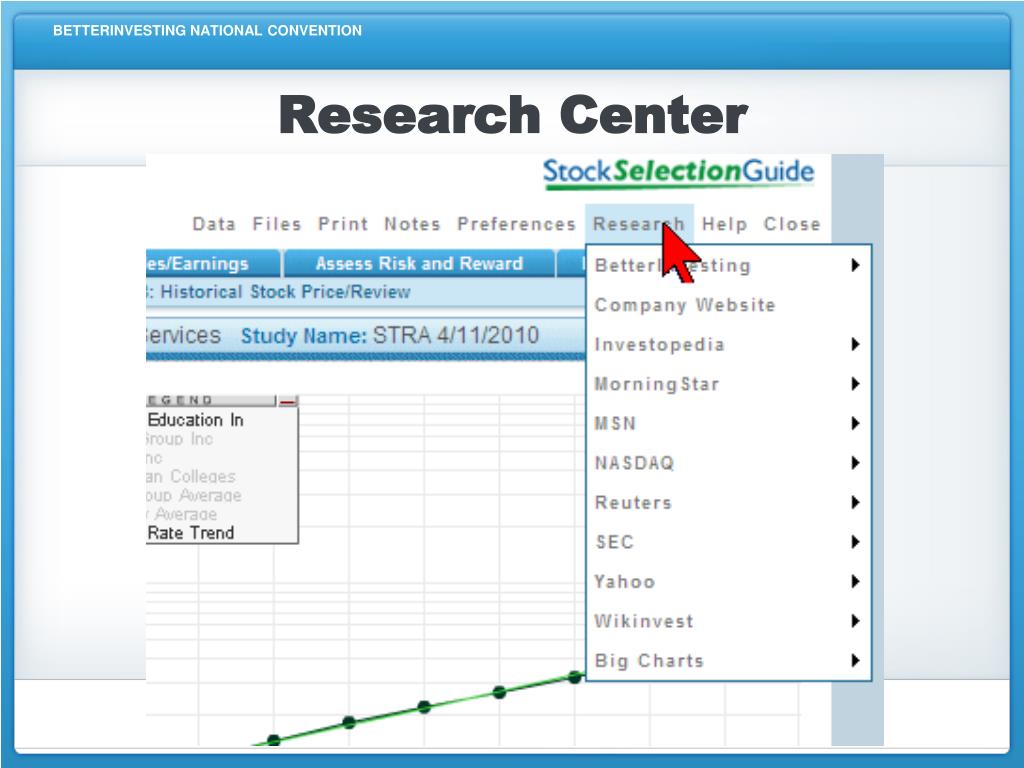This screenshot has width=1024, height=768.
Task: Open the Data menu
Action: tap(214, 224)
